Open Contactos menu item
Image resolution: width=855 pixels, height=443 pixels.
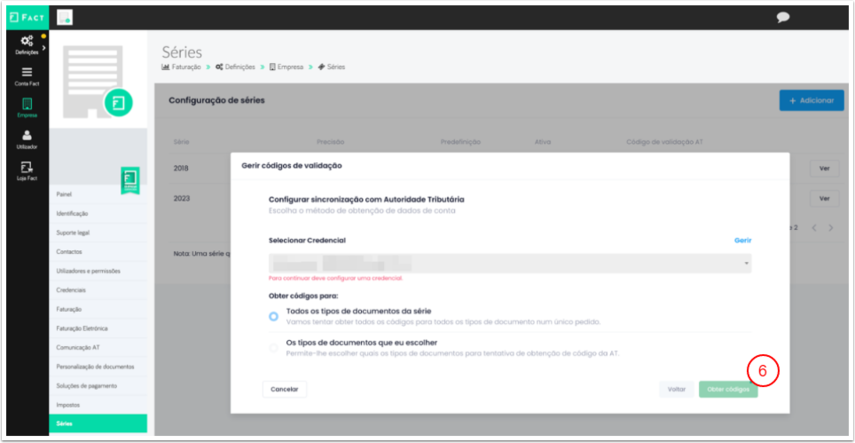pyautogui.click(x=69, y=252)
